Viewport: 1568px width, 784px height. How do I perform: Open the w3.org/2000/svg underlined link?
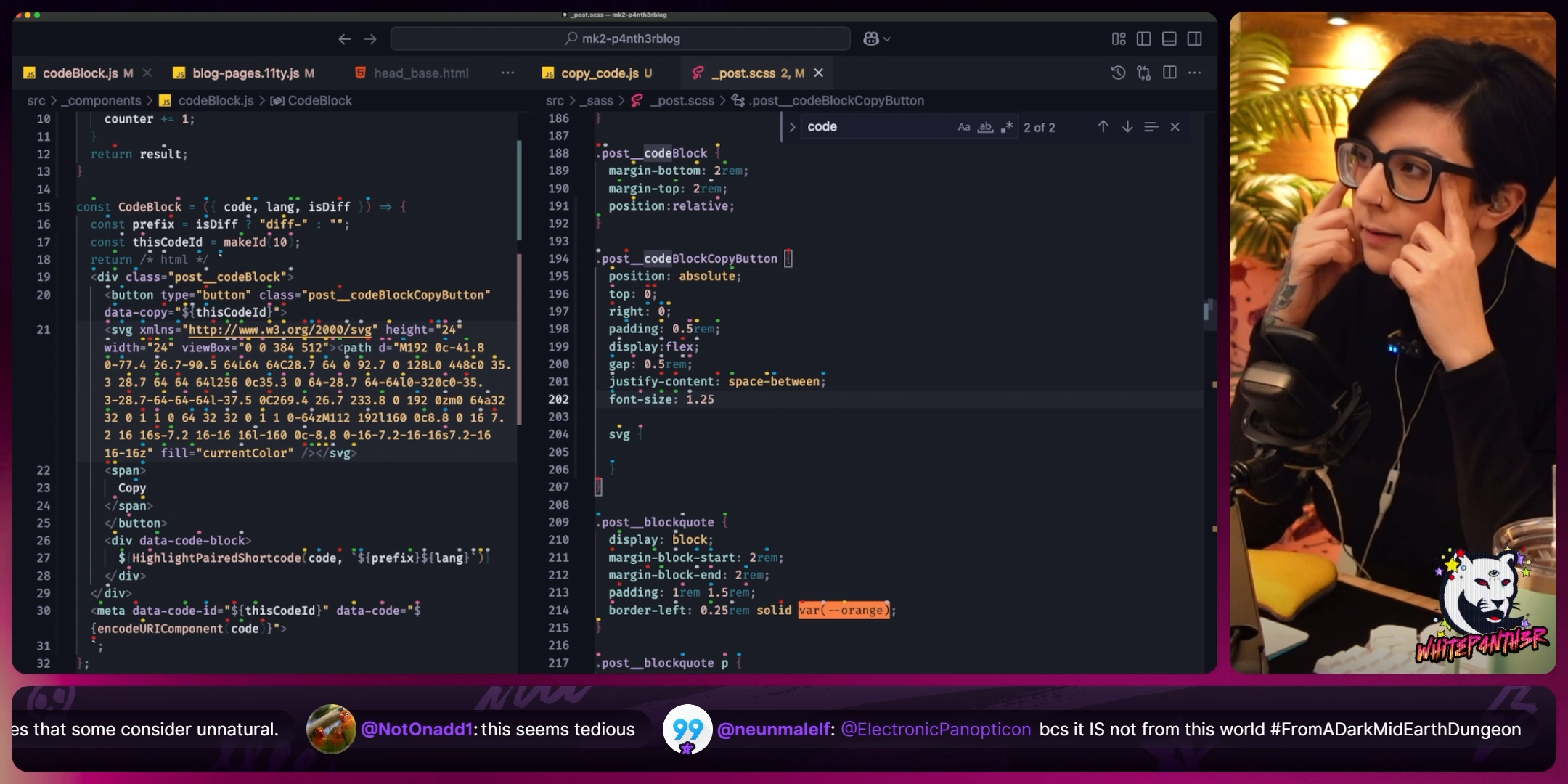[281, 330]
